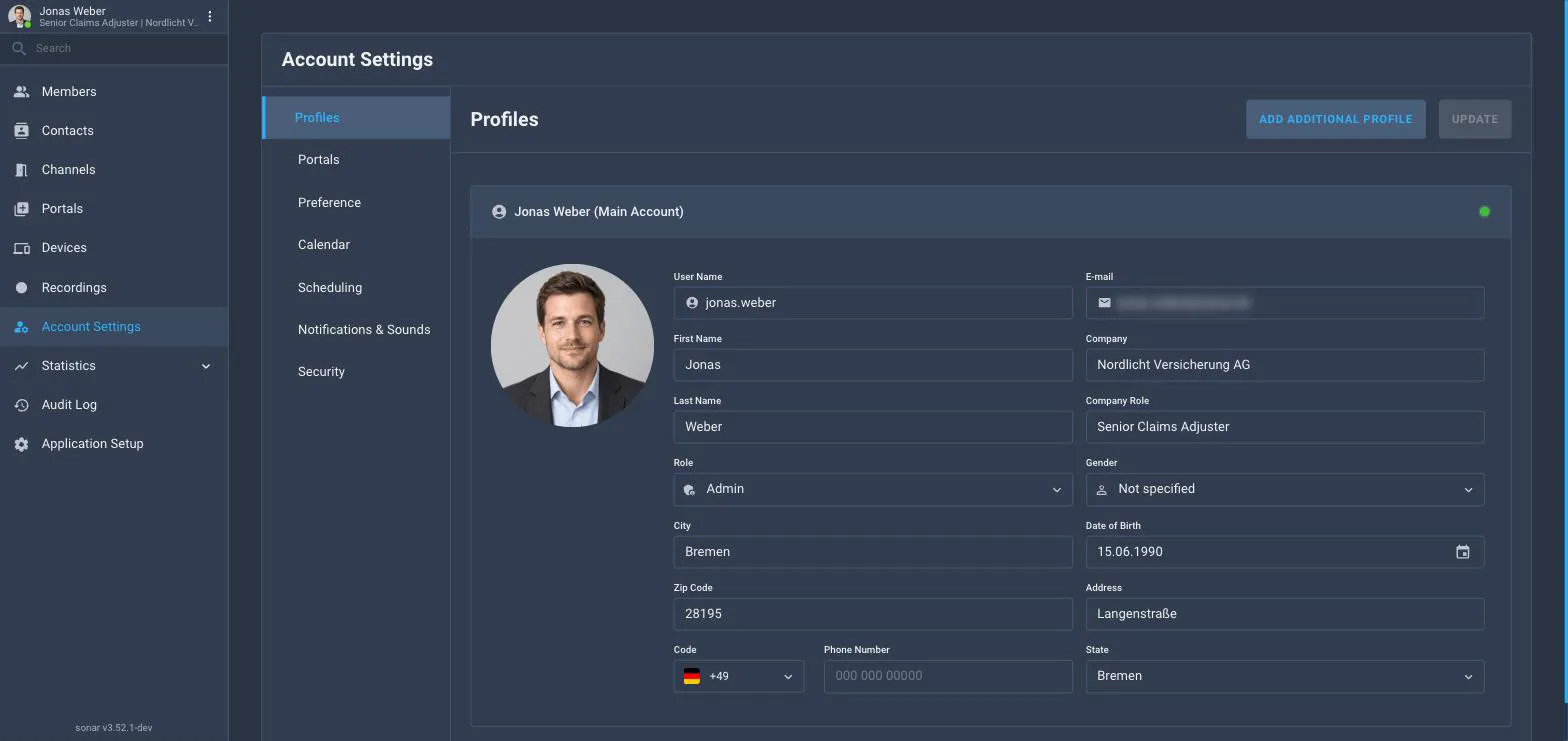Click the Audit Log history icon
This screenshot has height=741, width=1568.
[21, 405]
